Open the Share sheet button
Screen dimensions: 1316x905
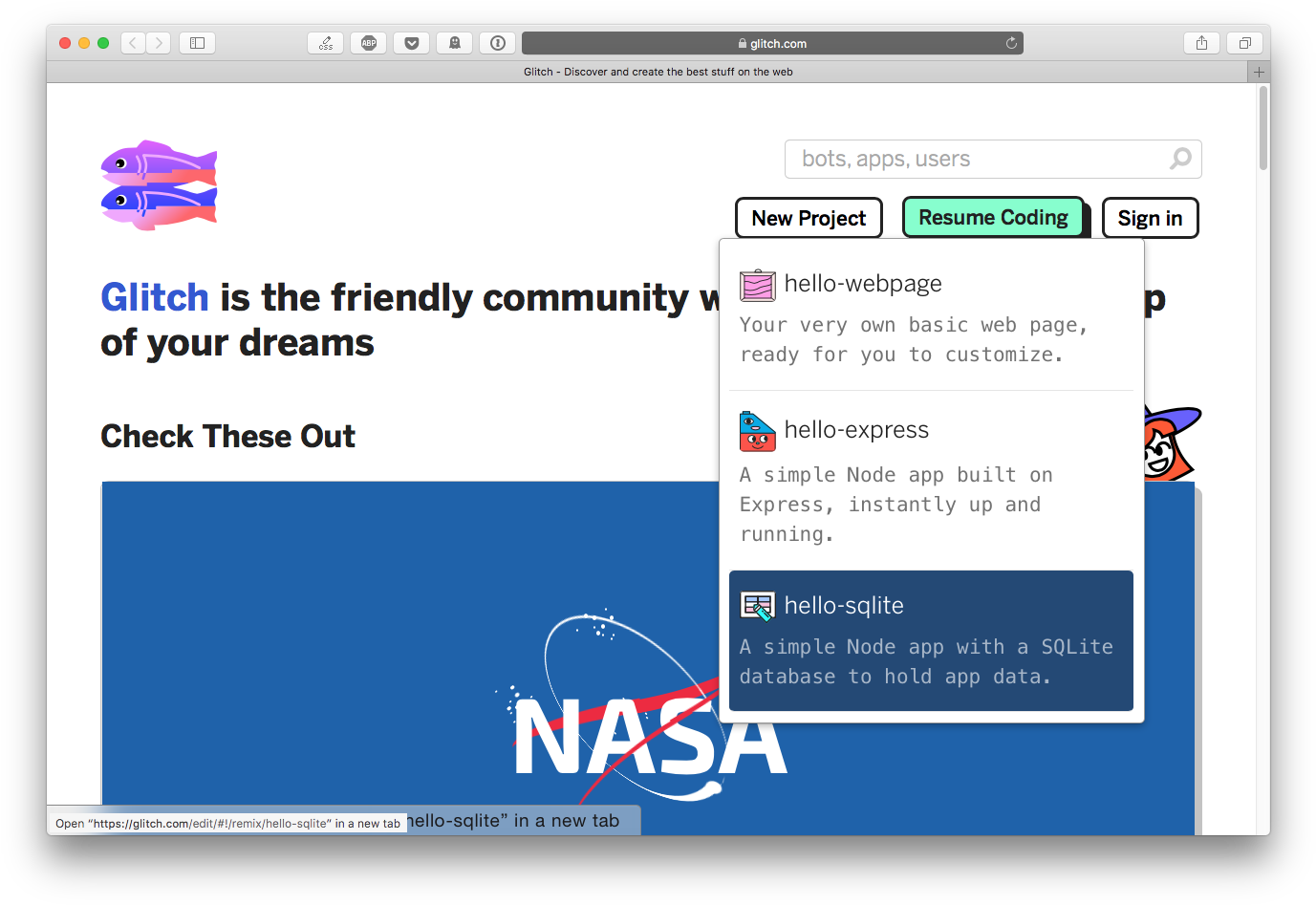tap(1201, 43)
